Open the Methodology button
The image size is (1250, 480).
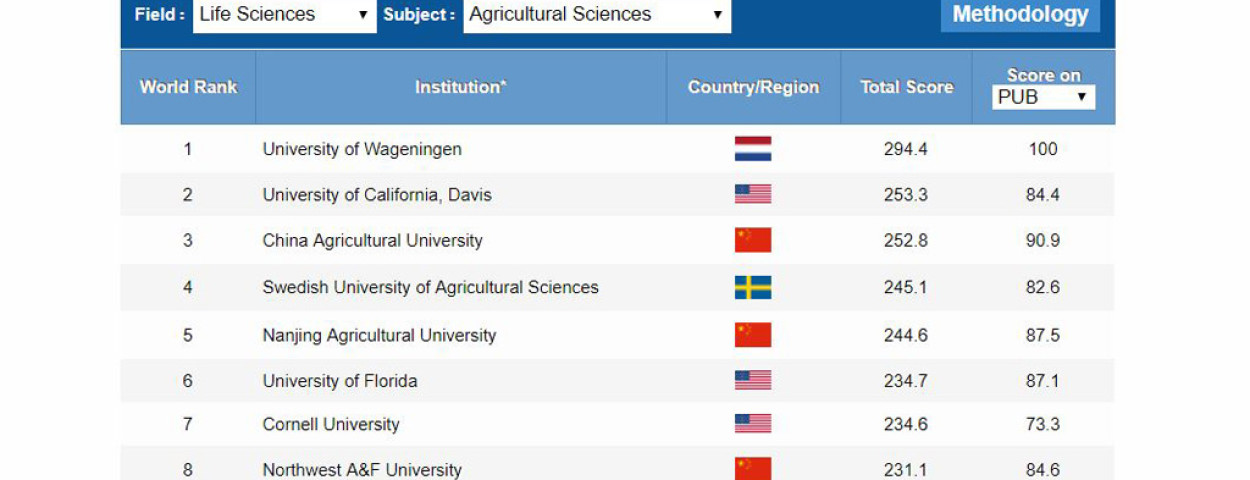(x=1020, y=15)
